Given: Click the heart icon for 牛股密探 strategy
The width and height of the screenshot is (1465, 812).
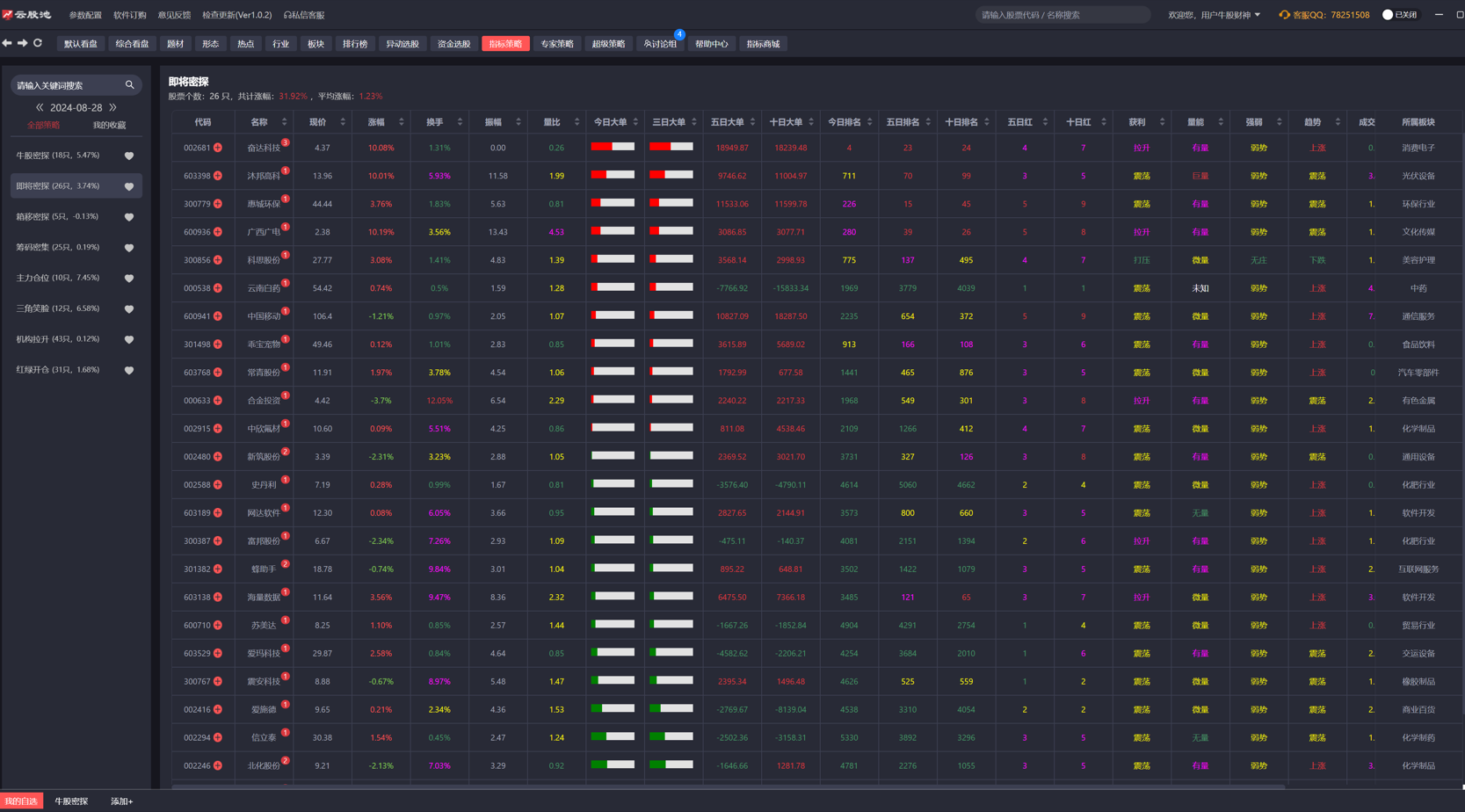Looking at the screenshot, I should click(129, 156).
